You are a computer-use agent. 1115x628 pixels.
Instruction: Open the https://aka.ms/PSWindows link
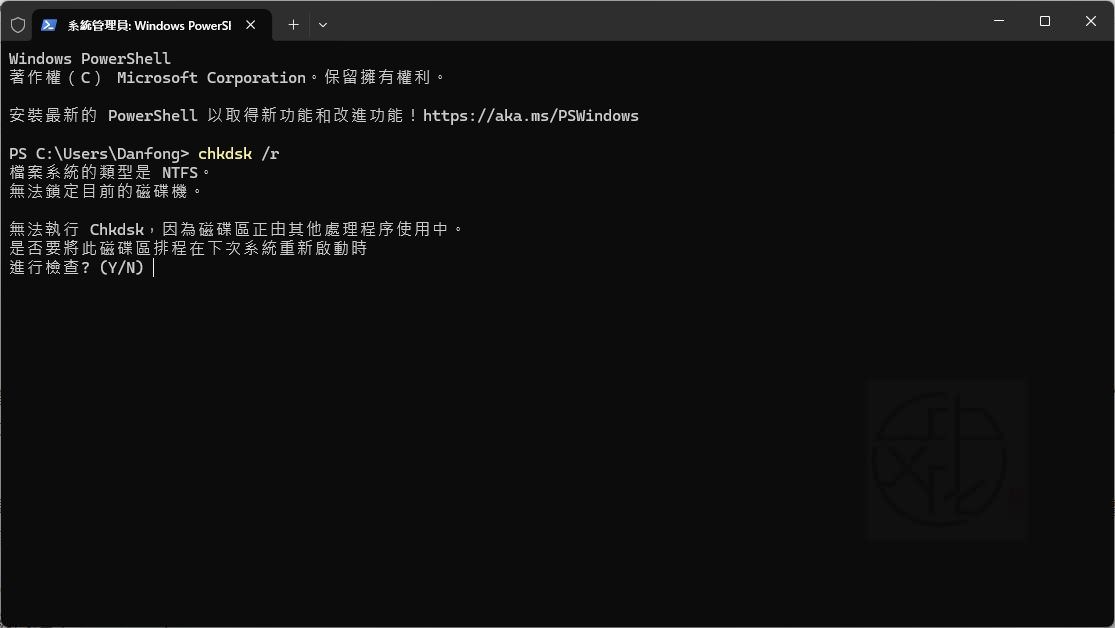pyautogui.click(x=530, y=116)
